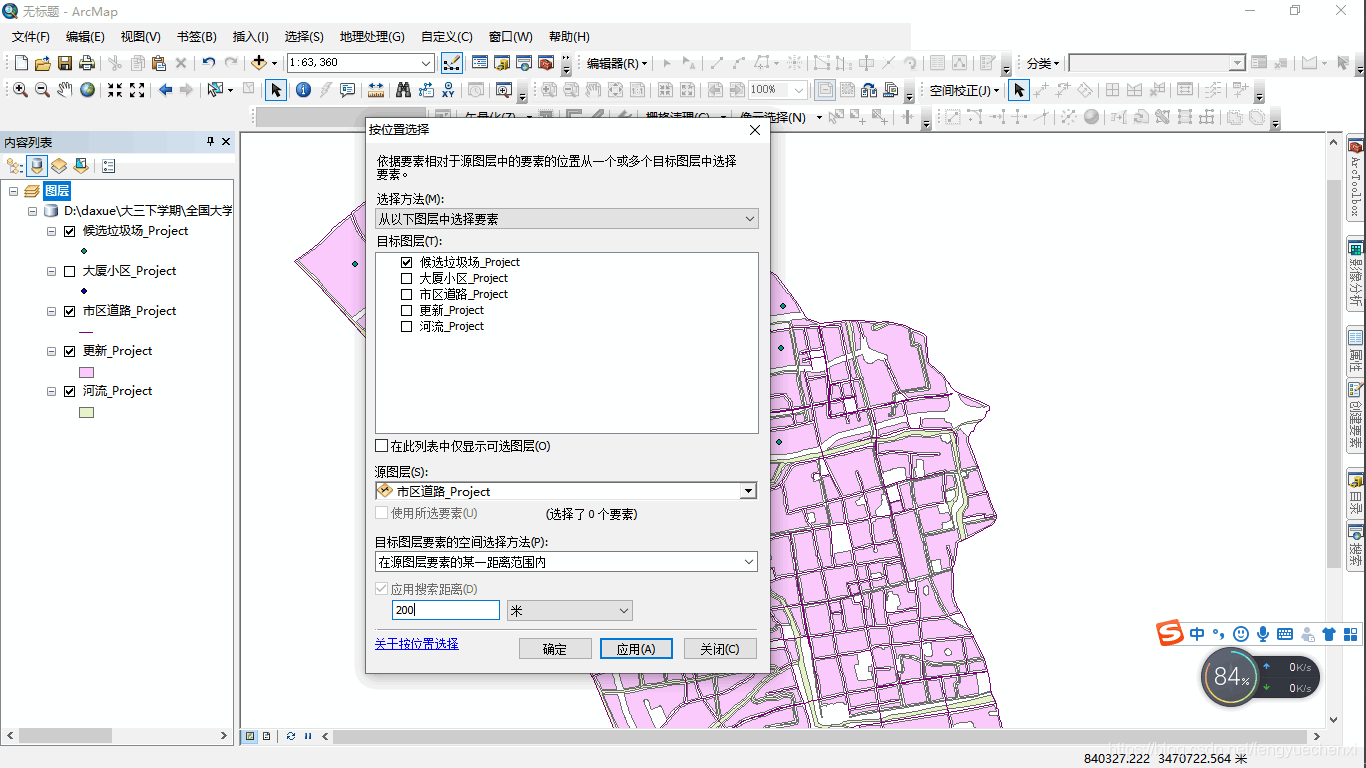Open the 空间校正(J) dropdown menu

[x=964, y=90]
